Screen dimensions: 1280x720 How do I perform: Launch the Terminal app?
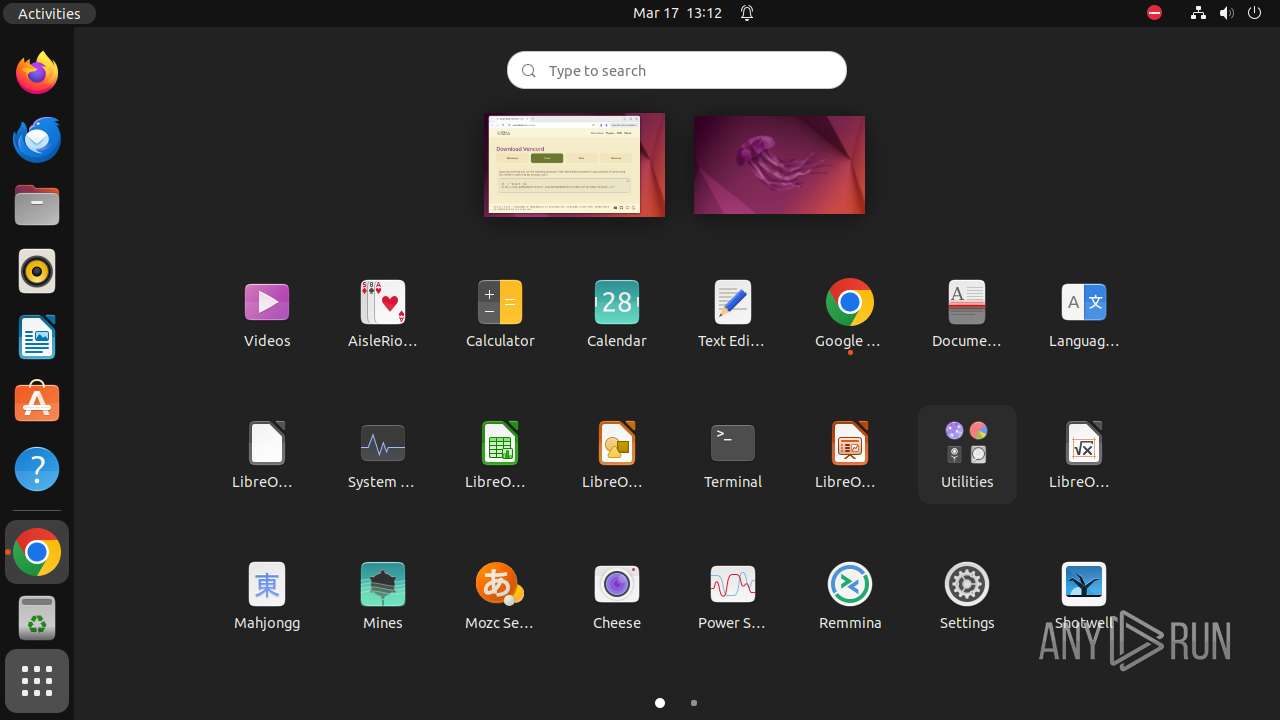[x=733, y=455]
